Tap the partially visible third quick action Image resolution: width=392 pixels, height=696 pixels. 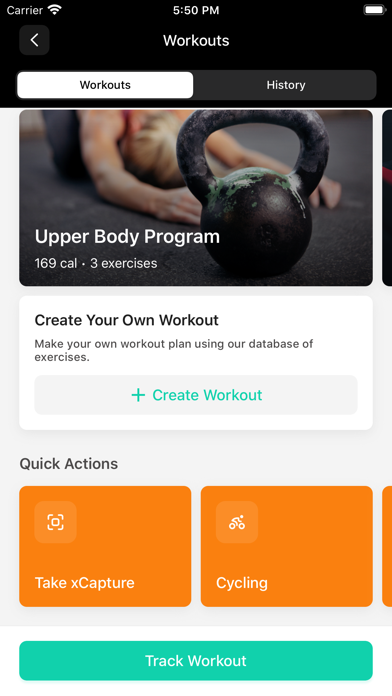coord(387,546)
